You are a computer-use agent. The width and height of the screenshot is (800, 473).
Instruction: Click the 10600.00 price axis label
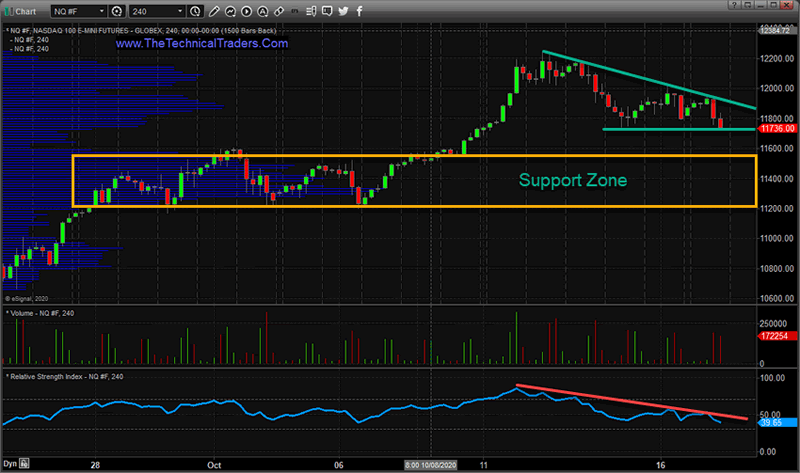(777, 298)
